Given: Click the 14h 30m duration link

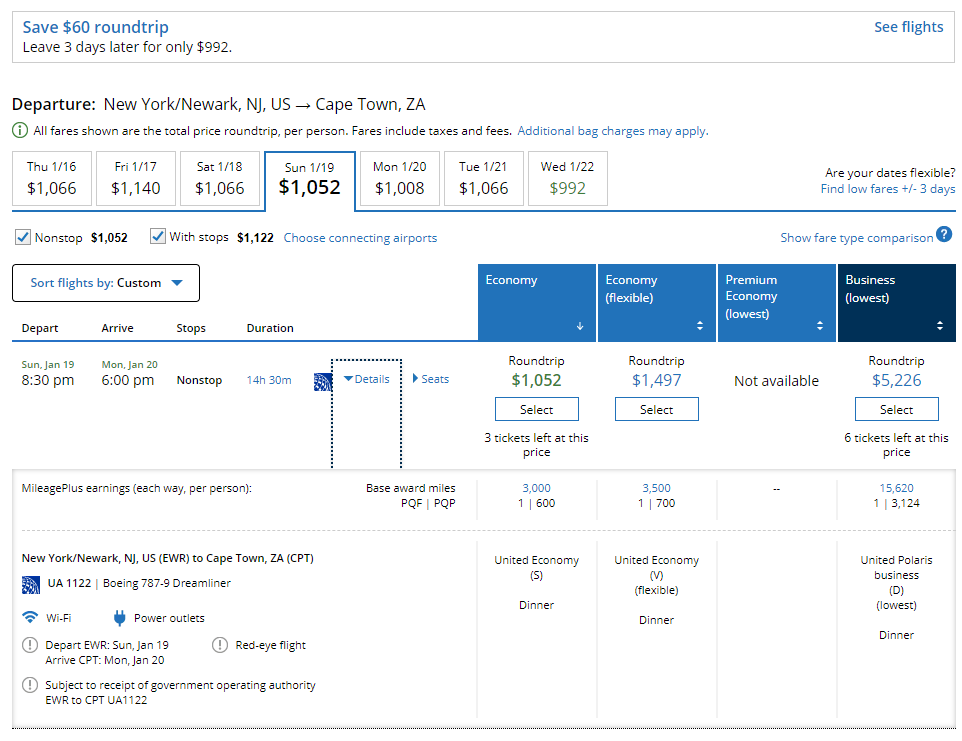Looking at the screenshot, I should tap(269, 380).
